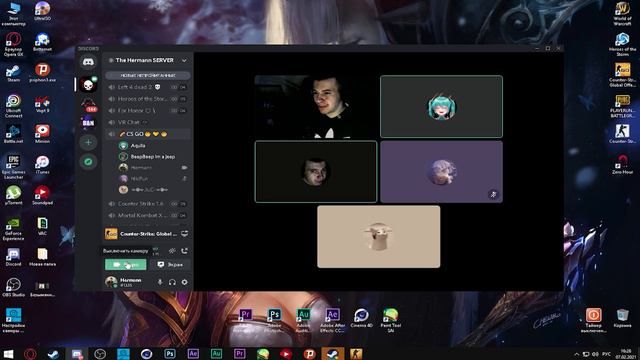Screen dimensions: 640x360
Task: Turn off camera with the green Video button
Action: click(126, 264)
